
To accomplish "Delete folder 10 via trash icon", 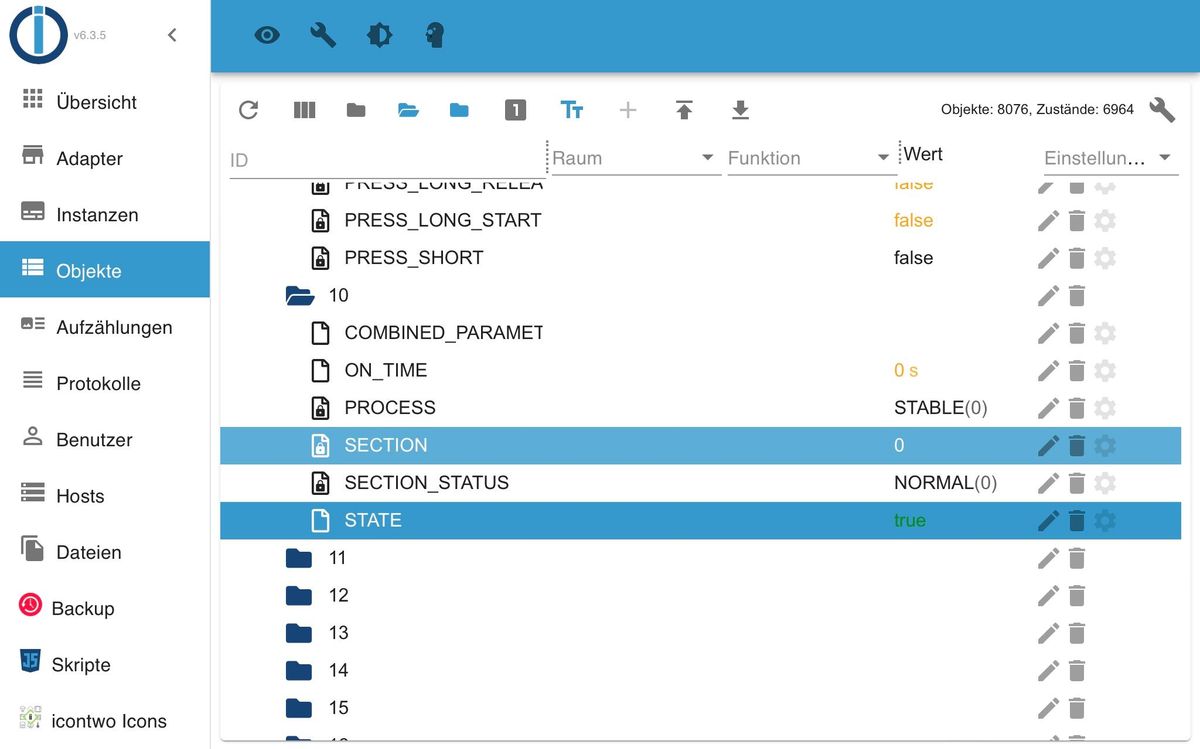I will [1077, 295].
